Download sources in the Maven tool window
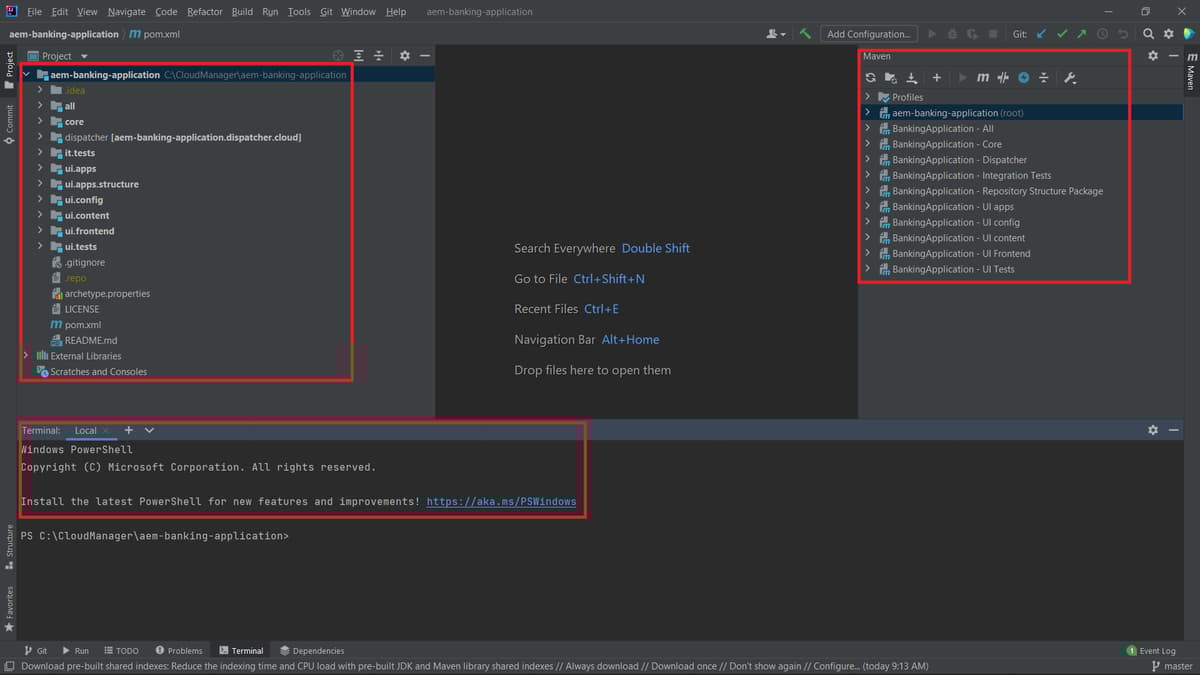Screen dimensions: 1200x675 [912, 77]
